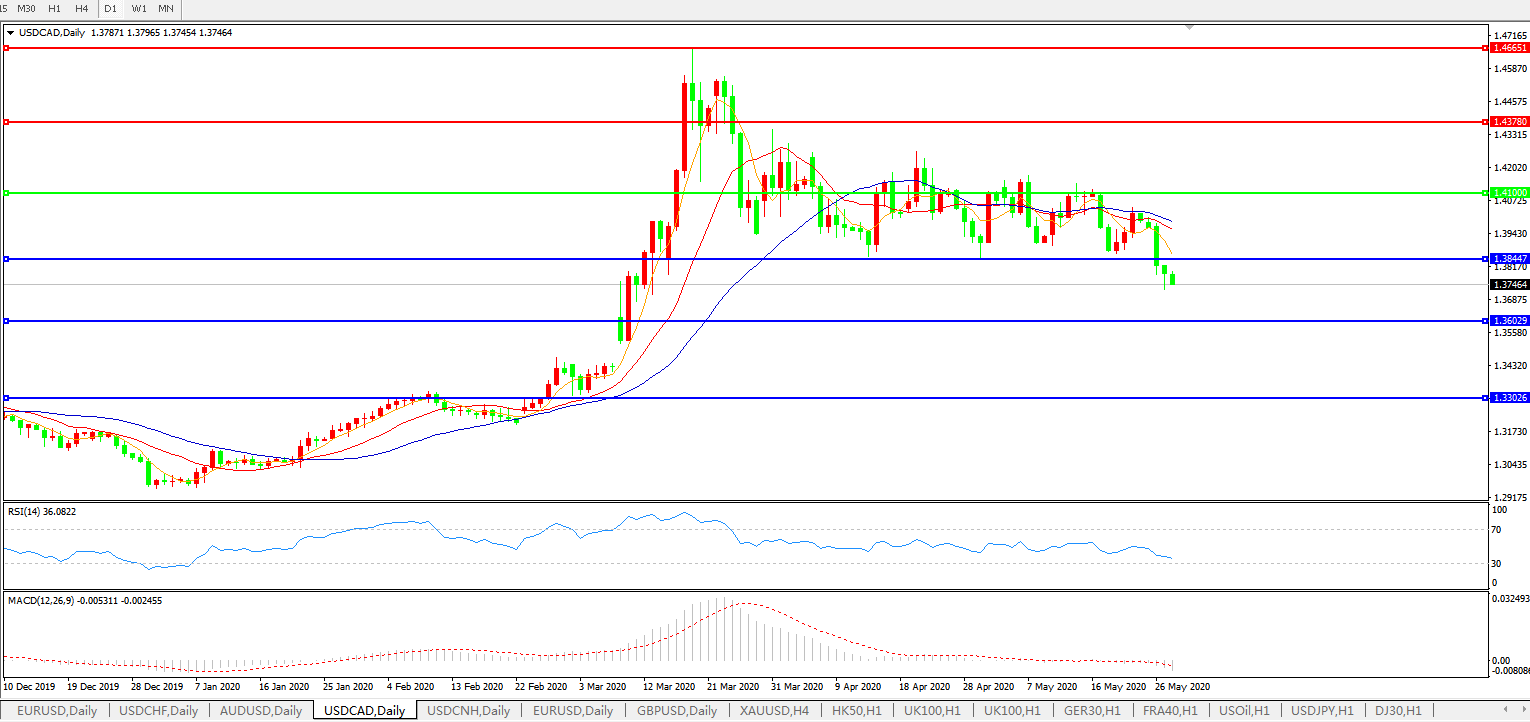Open the USDCAD,Daily chart dropdown triangle
This screenshot has width=1530, height=722.
click(x=10, y=33)
